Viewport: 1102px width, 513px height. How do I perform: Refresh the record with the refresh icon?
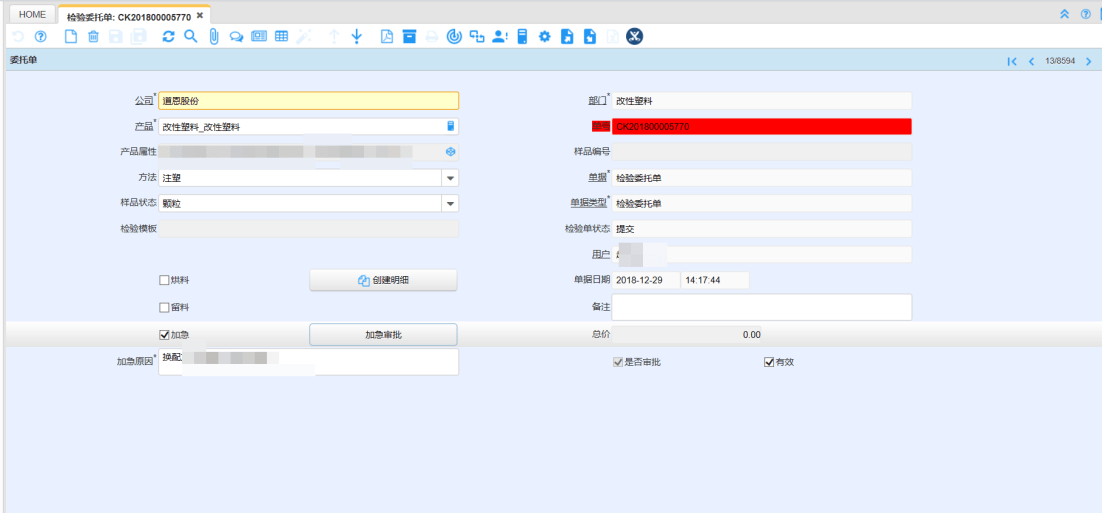point(168,37)
